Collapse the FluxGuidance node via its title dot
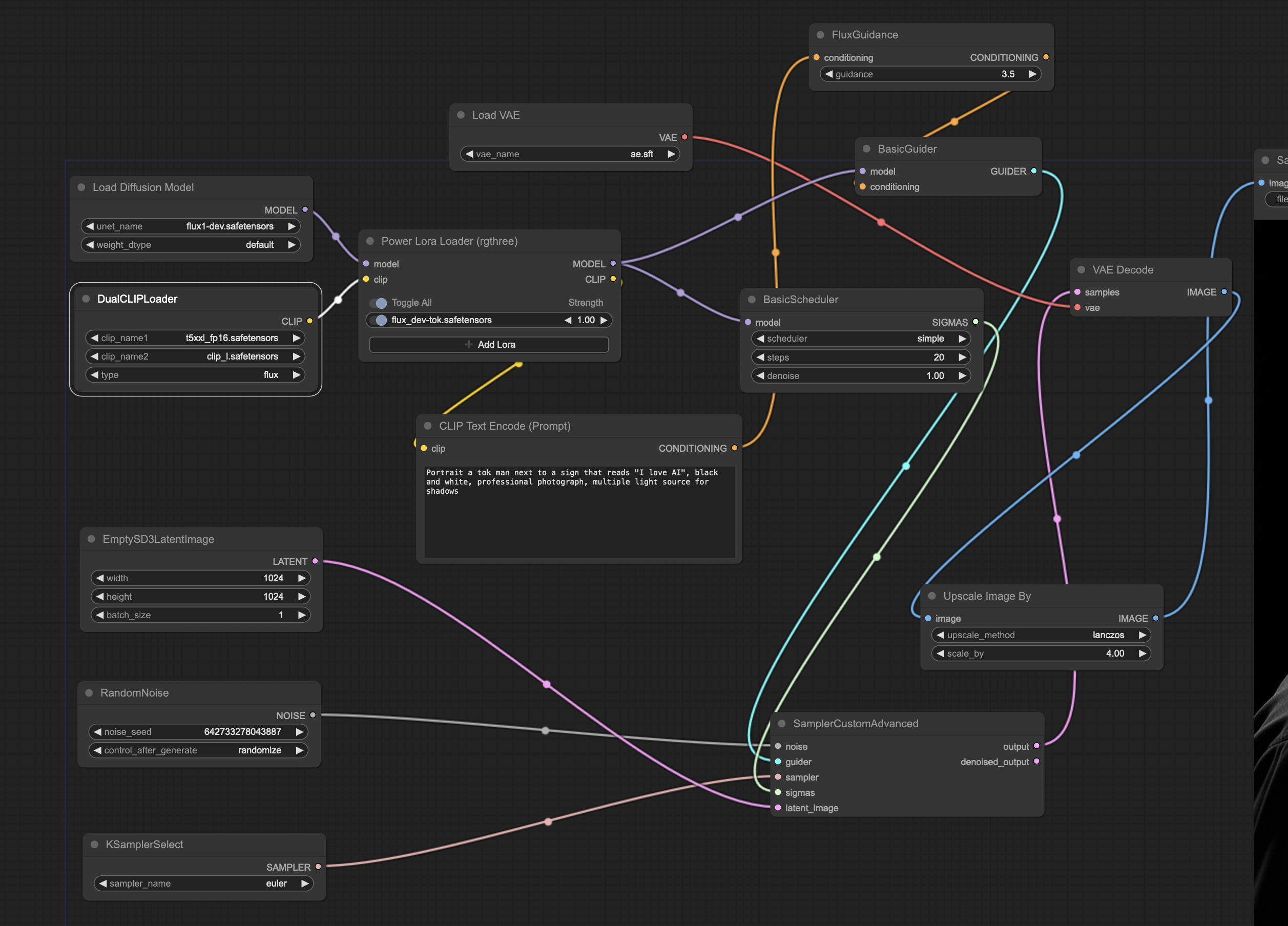Screen dimensions: 1288x926 (820, 35)
